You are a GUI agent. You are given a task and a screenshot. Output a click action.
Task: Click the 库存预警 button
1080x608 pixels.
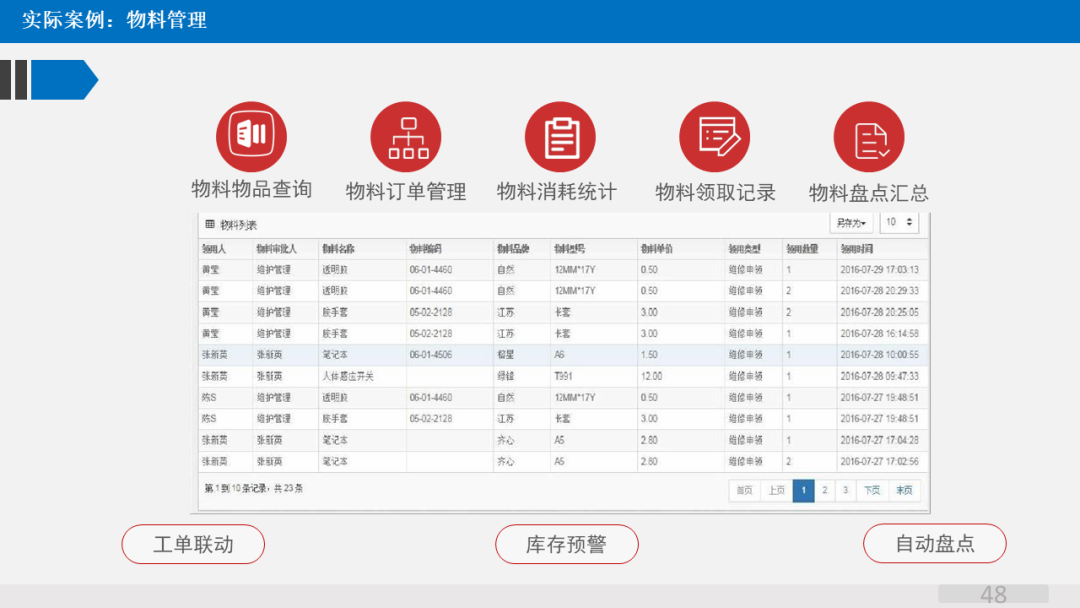click(567, 544)
